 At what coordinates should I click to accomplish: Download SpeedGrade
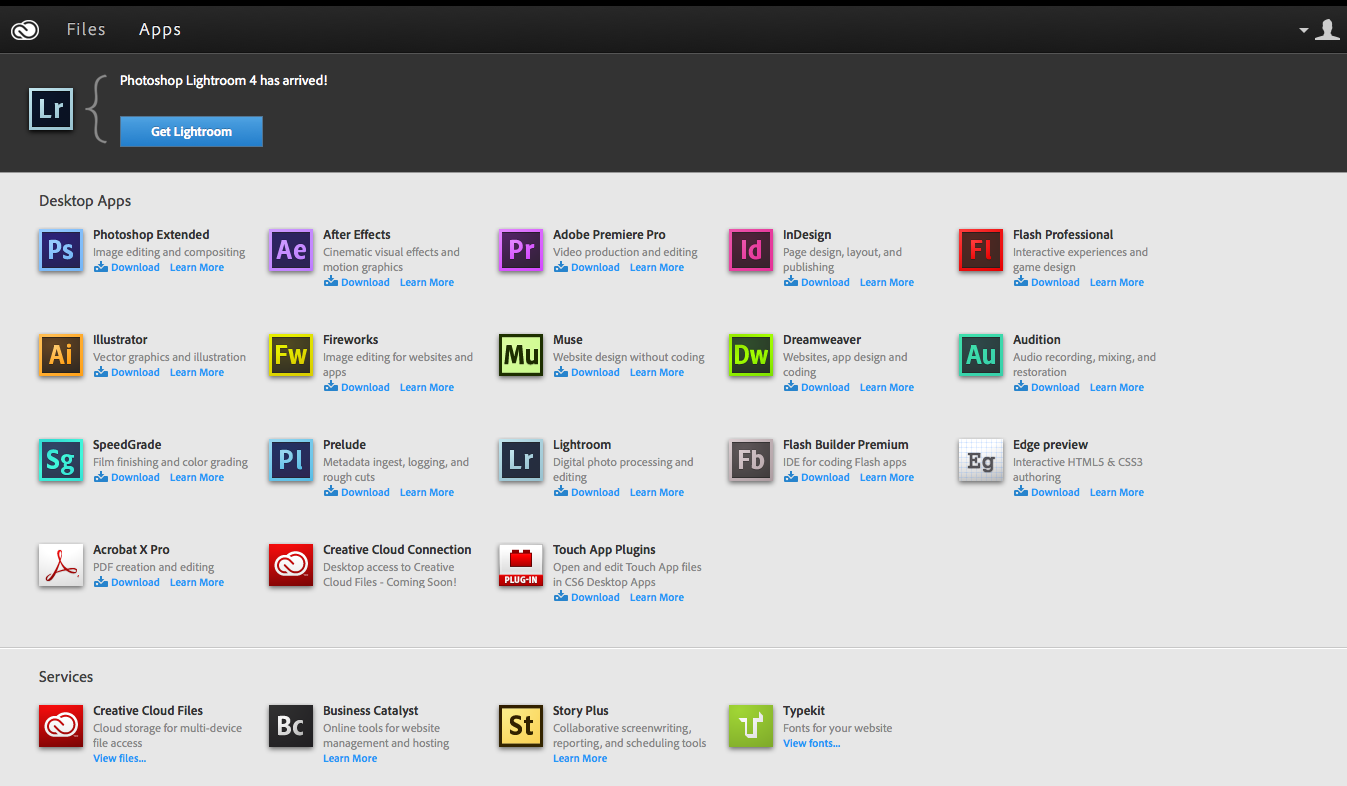tap(127, 477)
